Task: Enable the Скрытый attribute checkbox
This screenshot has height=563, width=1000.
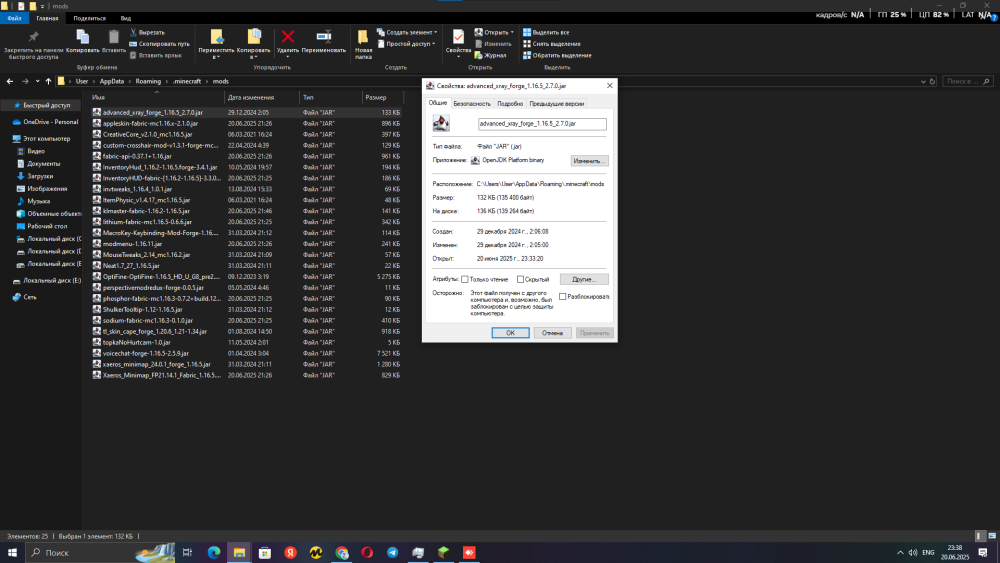Action: pos(520,279)
